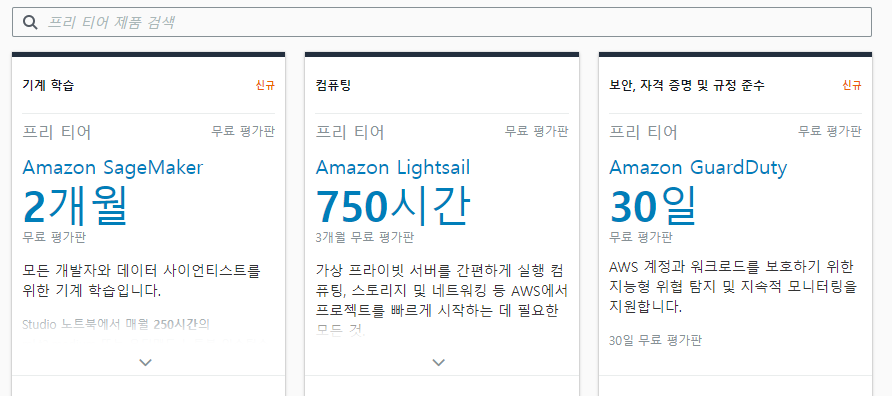Image resolution: width=892 pixels, height=396 pixels.
Task: Open the Amazon Lightsail link
Action: click(393, 167)
